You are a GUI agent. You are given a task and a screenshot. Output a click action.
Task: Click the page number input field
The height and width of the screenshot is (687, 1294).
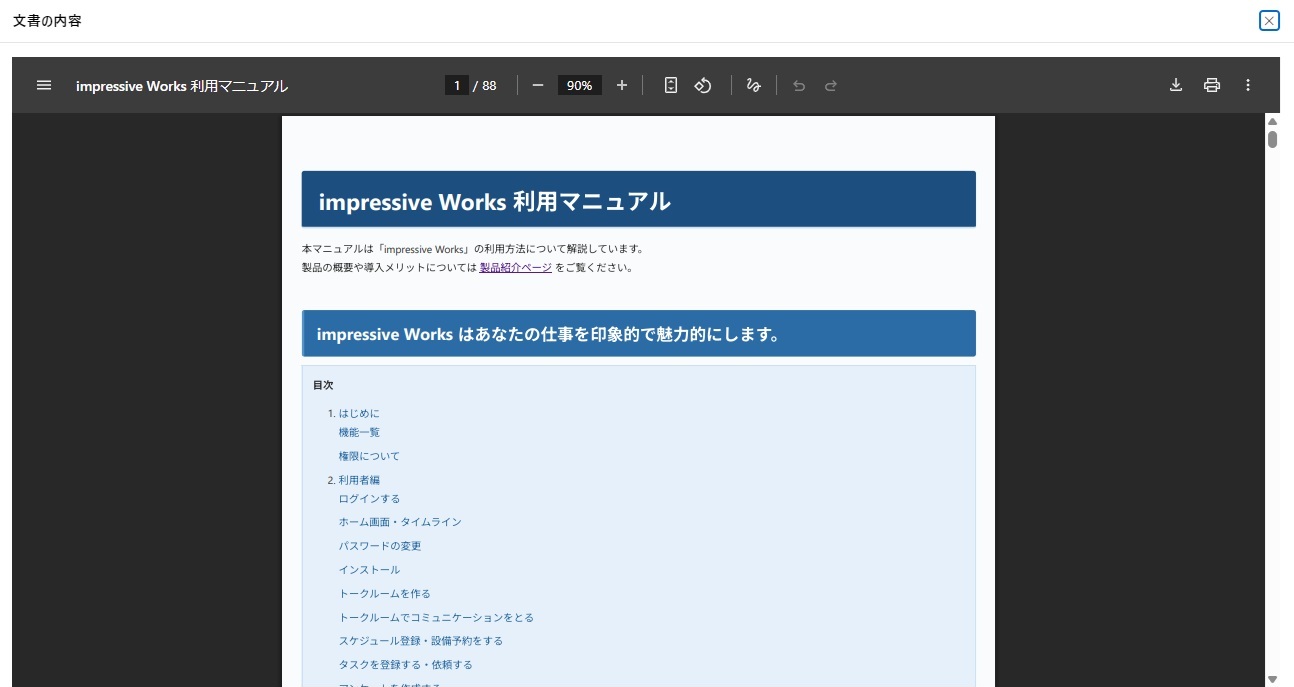[x=457, y=85]
